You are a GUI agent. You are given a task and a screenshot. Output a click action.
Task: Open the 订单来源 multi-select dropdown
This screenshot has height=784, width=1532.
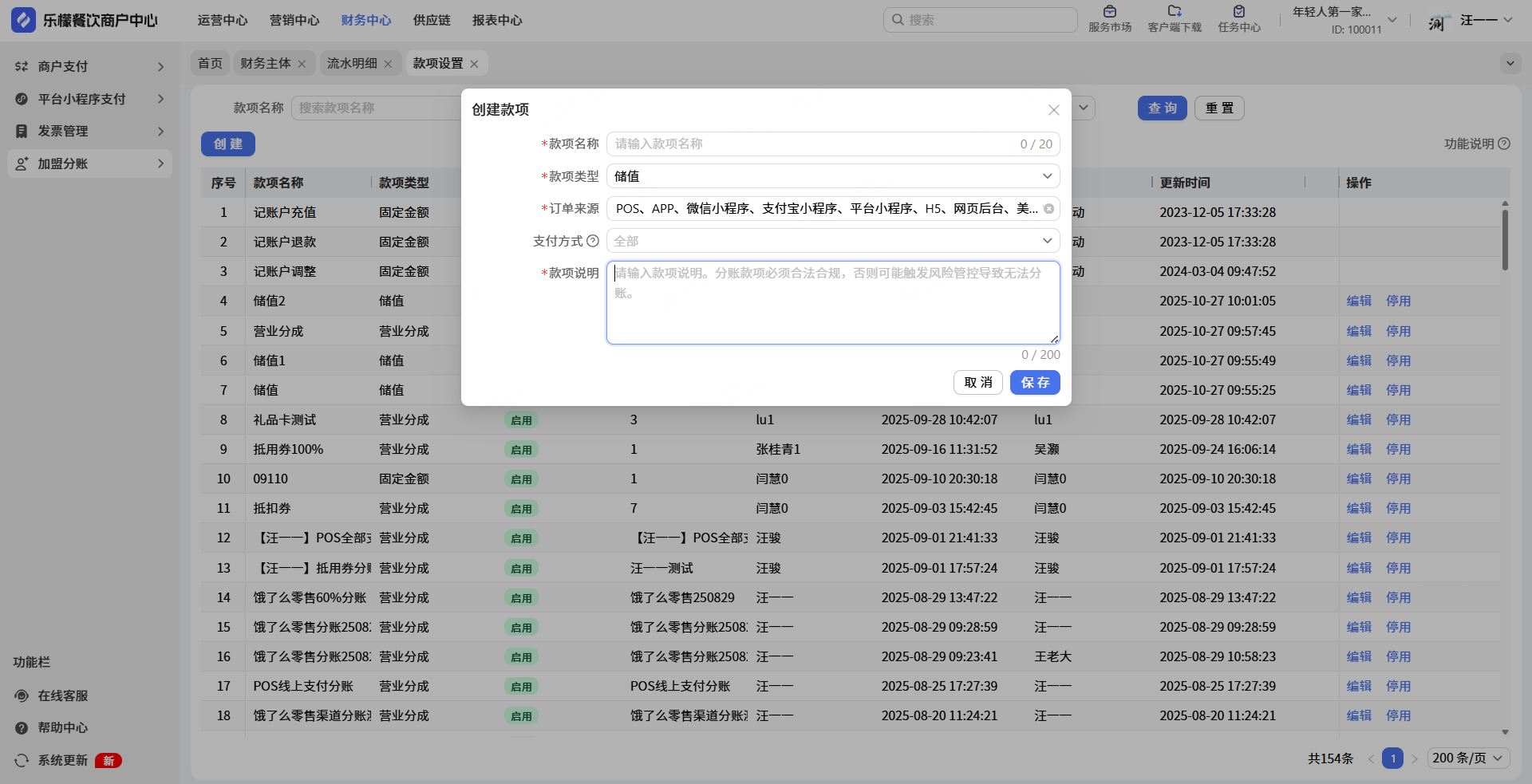tap(833, 208)
